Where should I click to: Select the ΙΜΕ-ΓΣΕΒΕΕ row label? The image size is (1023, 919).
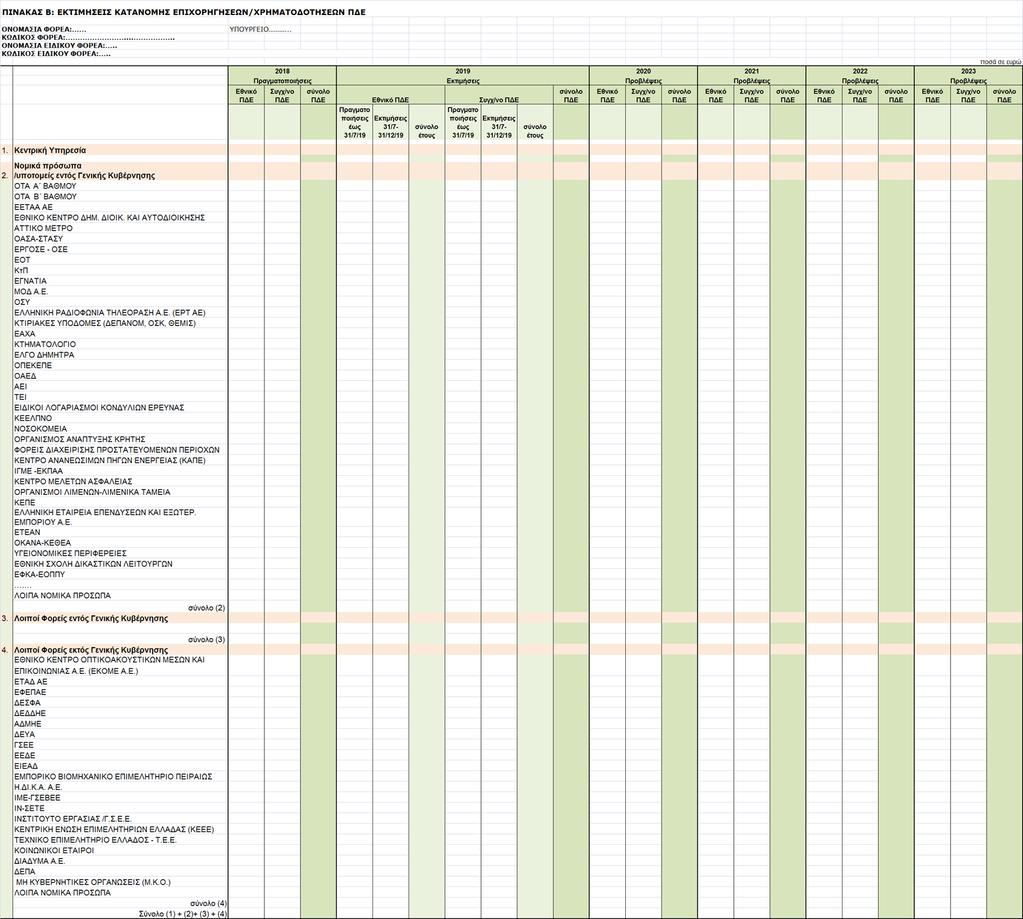pyautogui.click(x=37, y=798)
